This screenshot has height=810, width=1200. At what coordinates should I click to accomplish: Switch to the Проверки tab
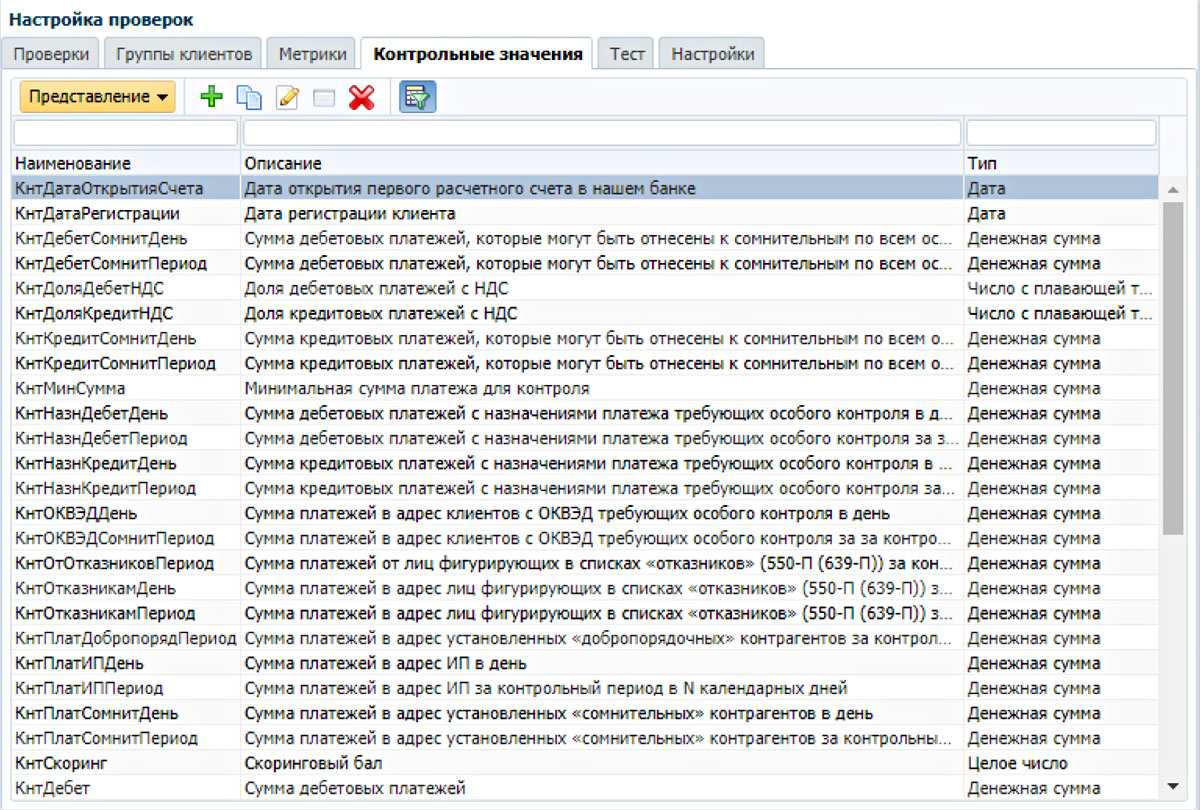pyautogui.click(x=51, y=54)
